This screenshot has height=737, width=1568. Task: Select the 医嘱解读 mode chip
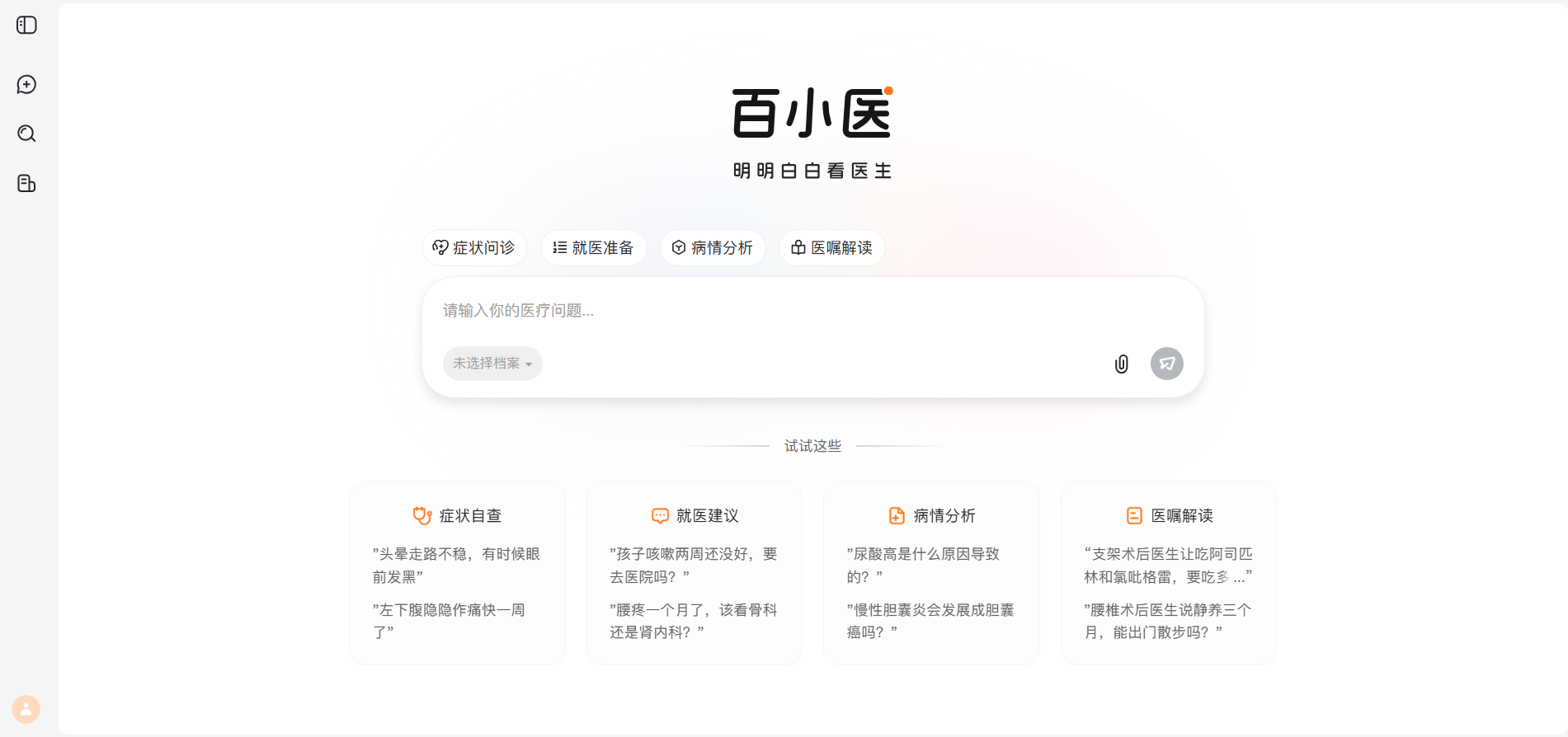pyautogui.click(x=831, y=247)
